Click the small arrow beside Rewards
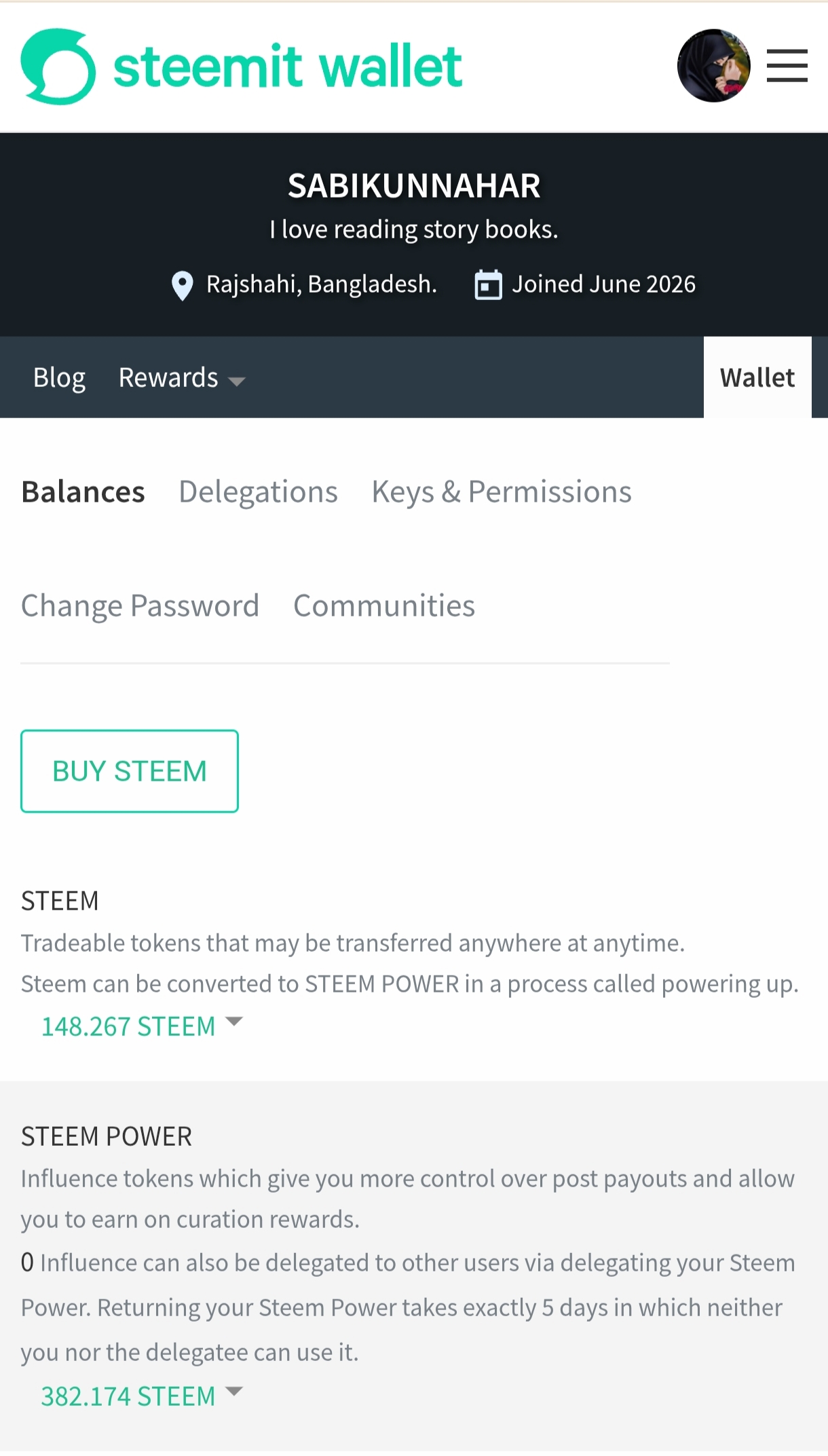Screen dimensions: 828x1456 236,381
